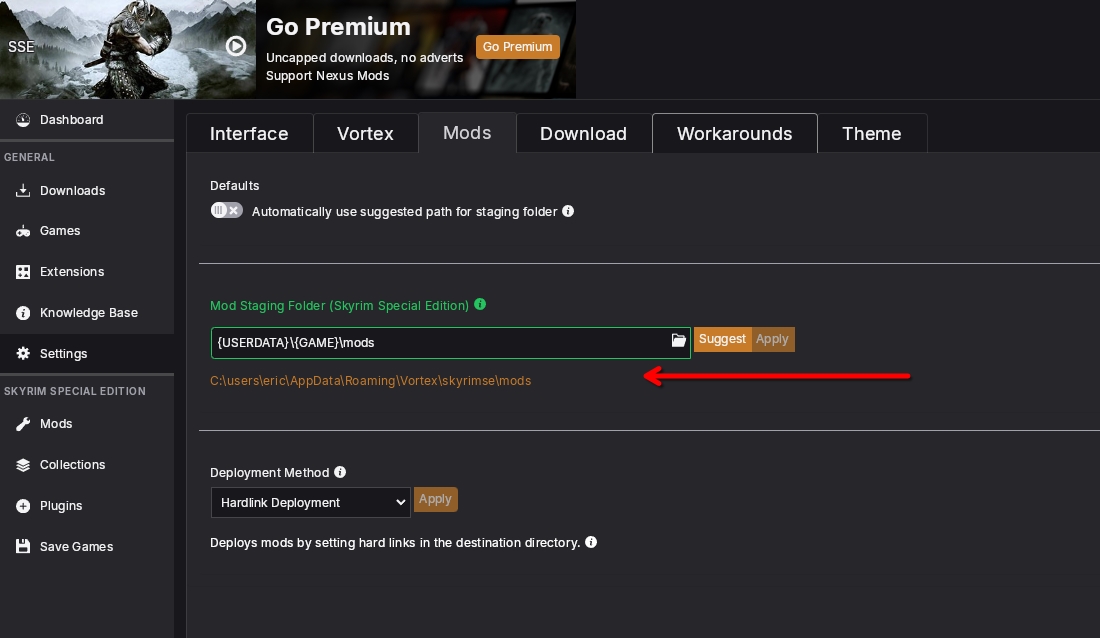Switch to the Download tab
1100x638 pixels.
584,133
